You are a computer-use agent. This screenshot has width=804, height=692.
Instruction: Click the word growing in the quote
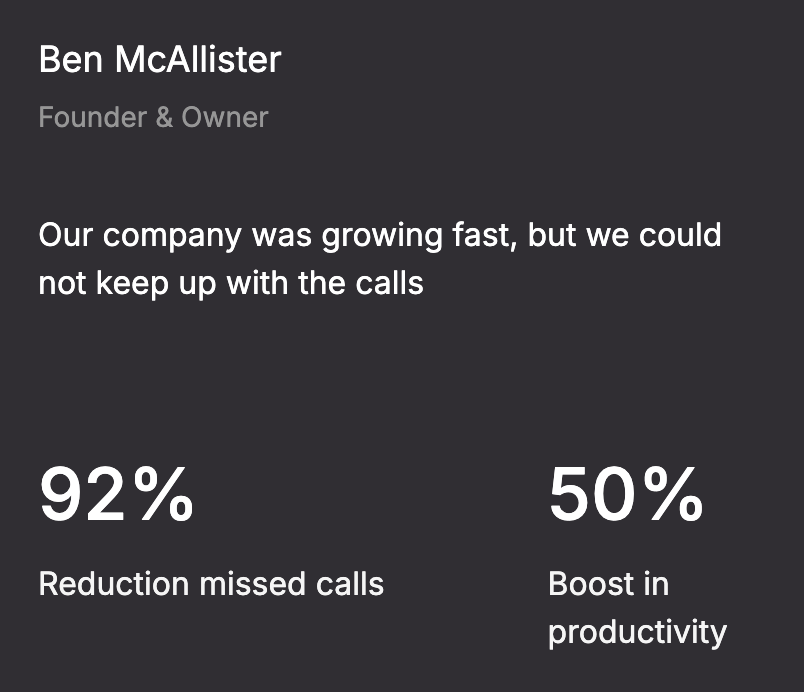[382, 238]
